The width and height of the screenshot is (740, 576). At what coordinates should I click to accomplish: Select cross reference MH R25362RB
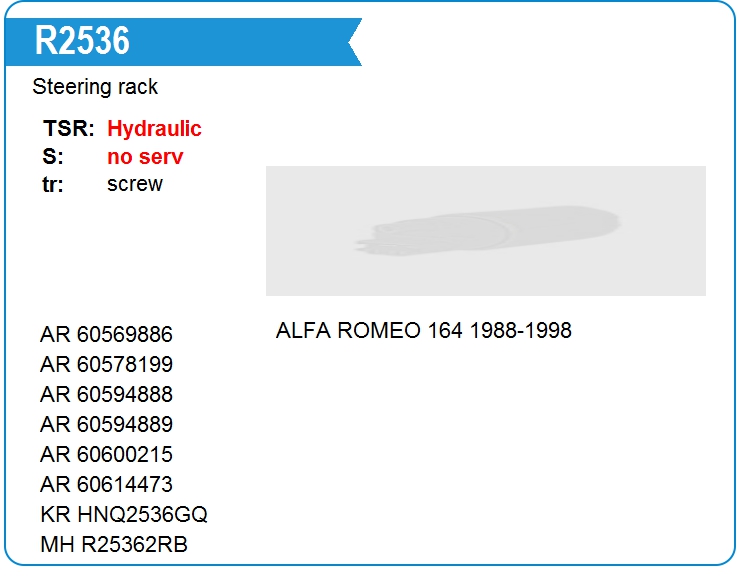tap(114, 544)
